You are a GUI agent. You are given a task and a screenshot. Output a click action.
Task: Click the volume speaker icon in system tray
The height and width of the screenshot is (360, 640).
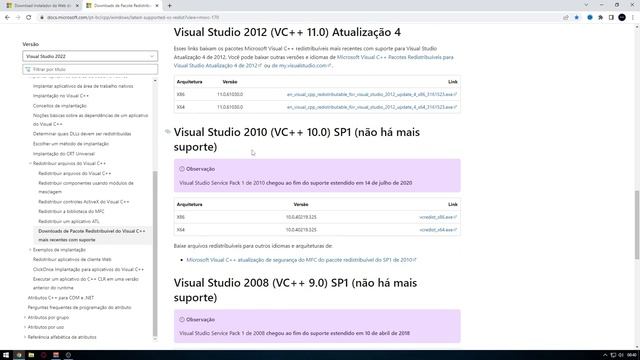click(621, 355)
